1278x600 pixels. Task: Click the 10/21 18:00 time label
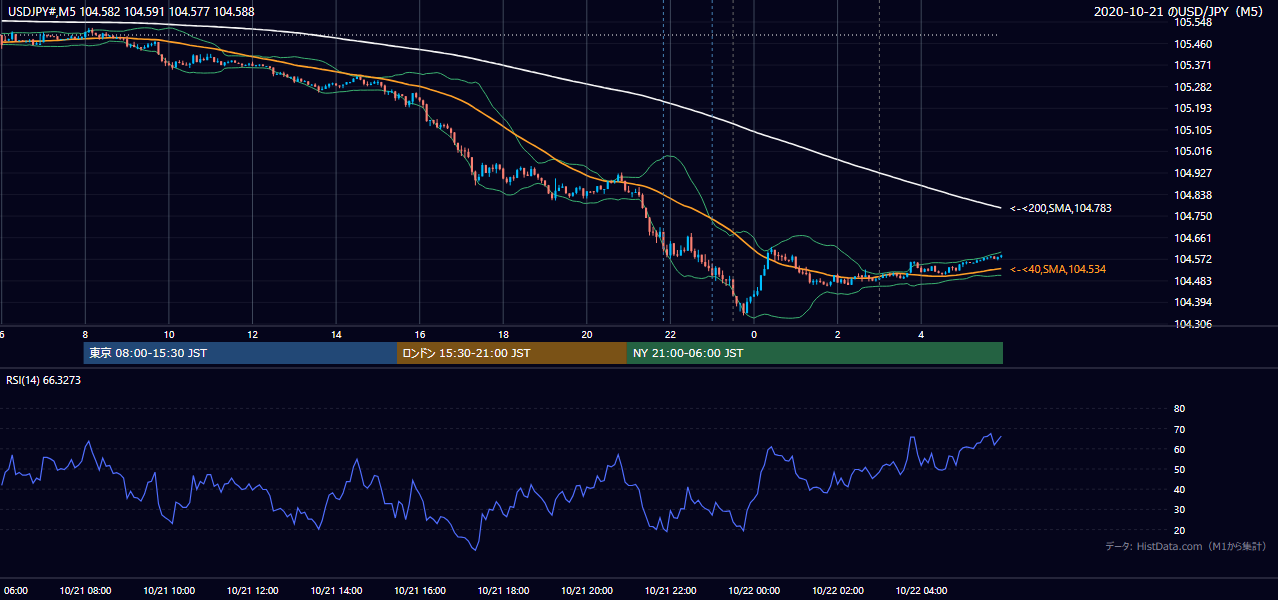503,590
